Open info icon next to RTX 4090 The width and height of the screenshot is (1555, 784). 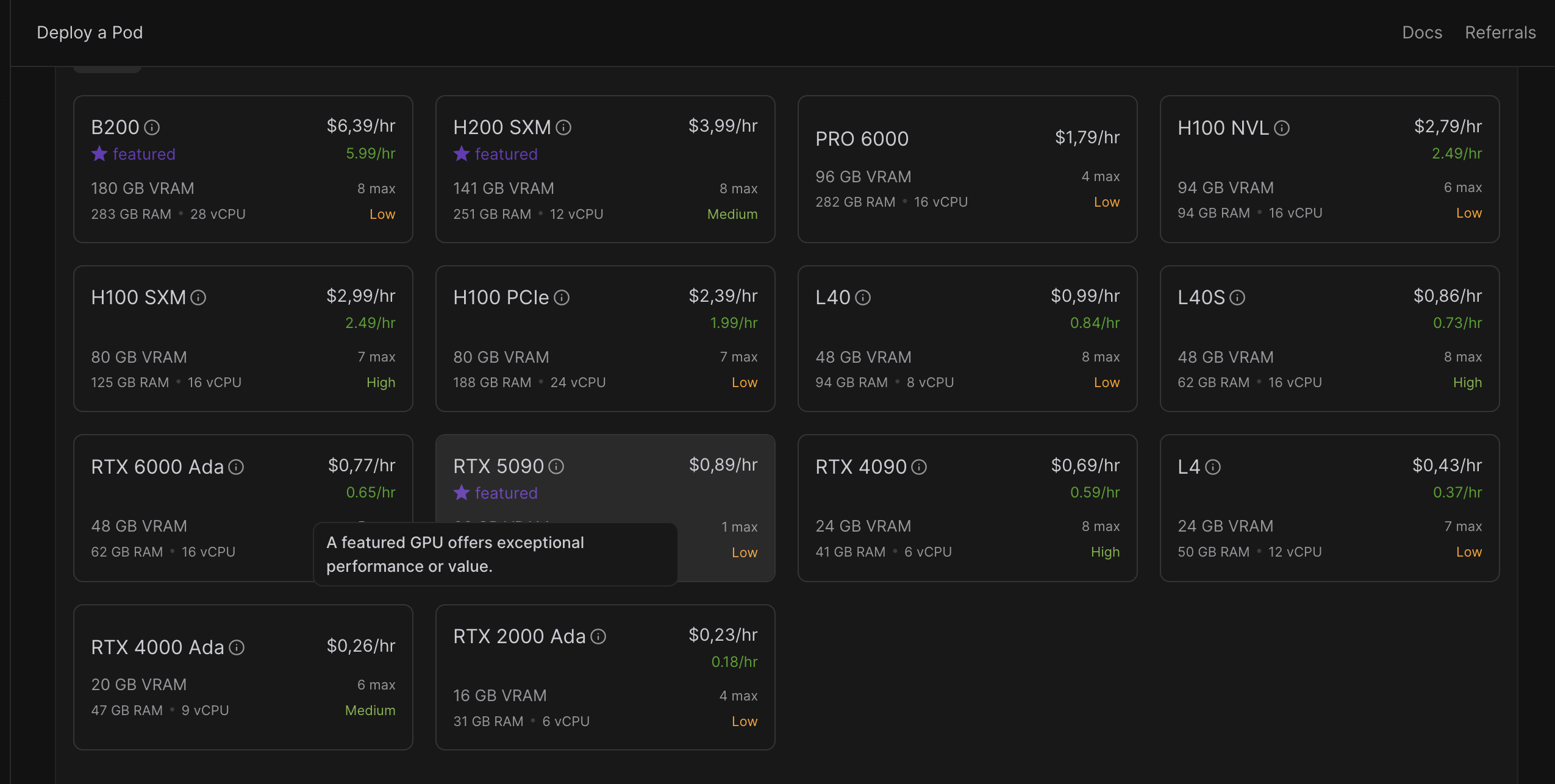point(919,467)
